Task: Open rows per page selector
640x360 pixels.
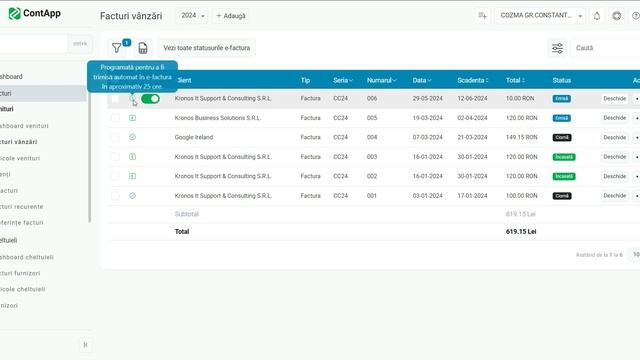Action: (x=635, y=255)
